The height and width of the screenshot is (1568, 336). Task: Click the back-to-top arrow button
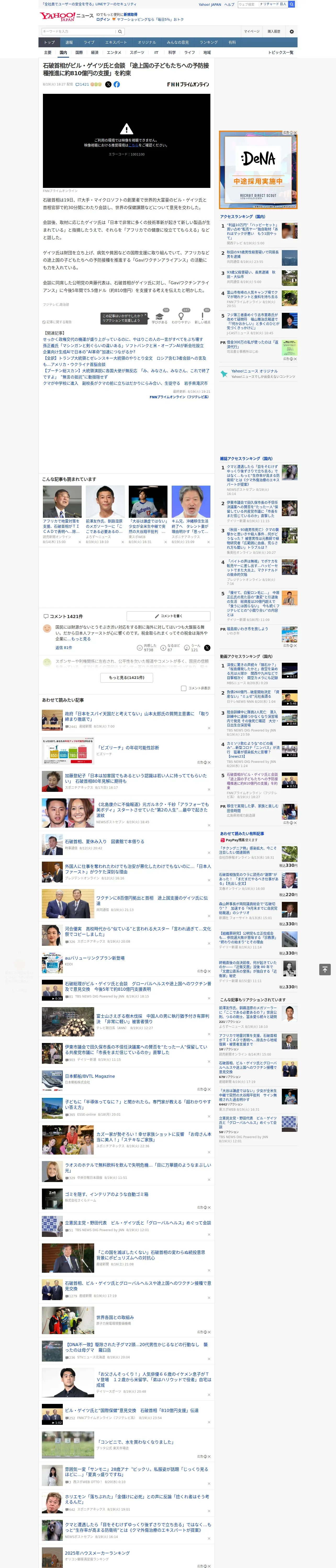click(325, 969)
